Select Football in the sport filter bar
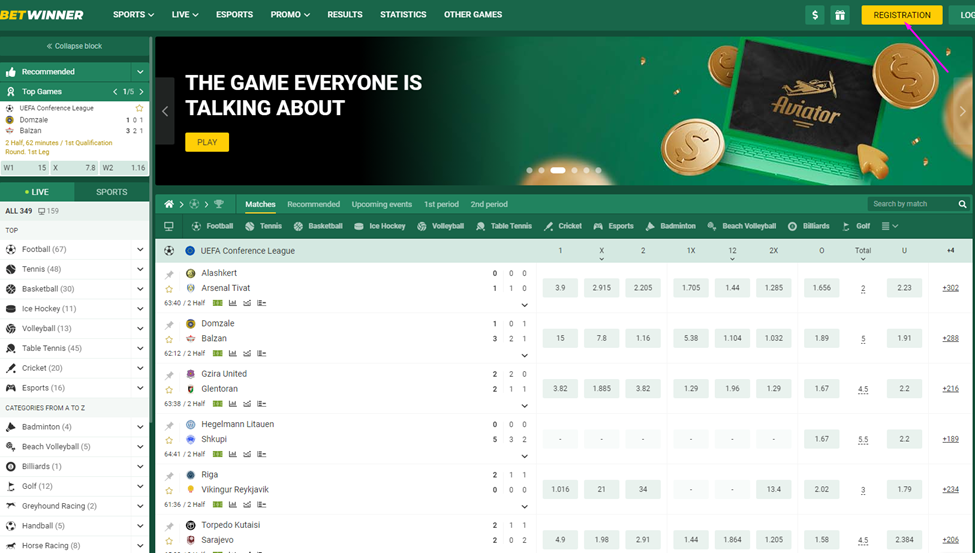Image resolution: width=975 pixels, height=553 pixels. click(212, 226)
